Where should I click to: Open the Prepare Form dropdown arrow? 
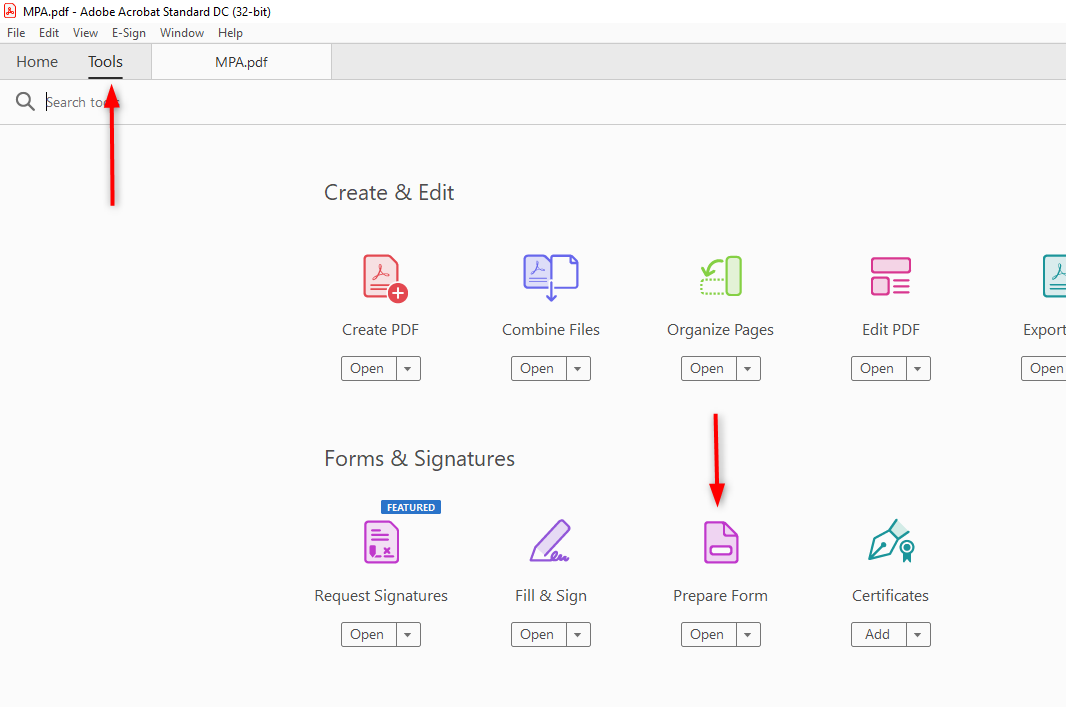pos(748,634)
